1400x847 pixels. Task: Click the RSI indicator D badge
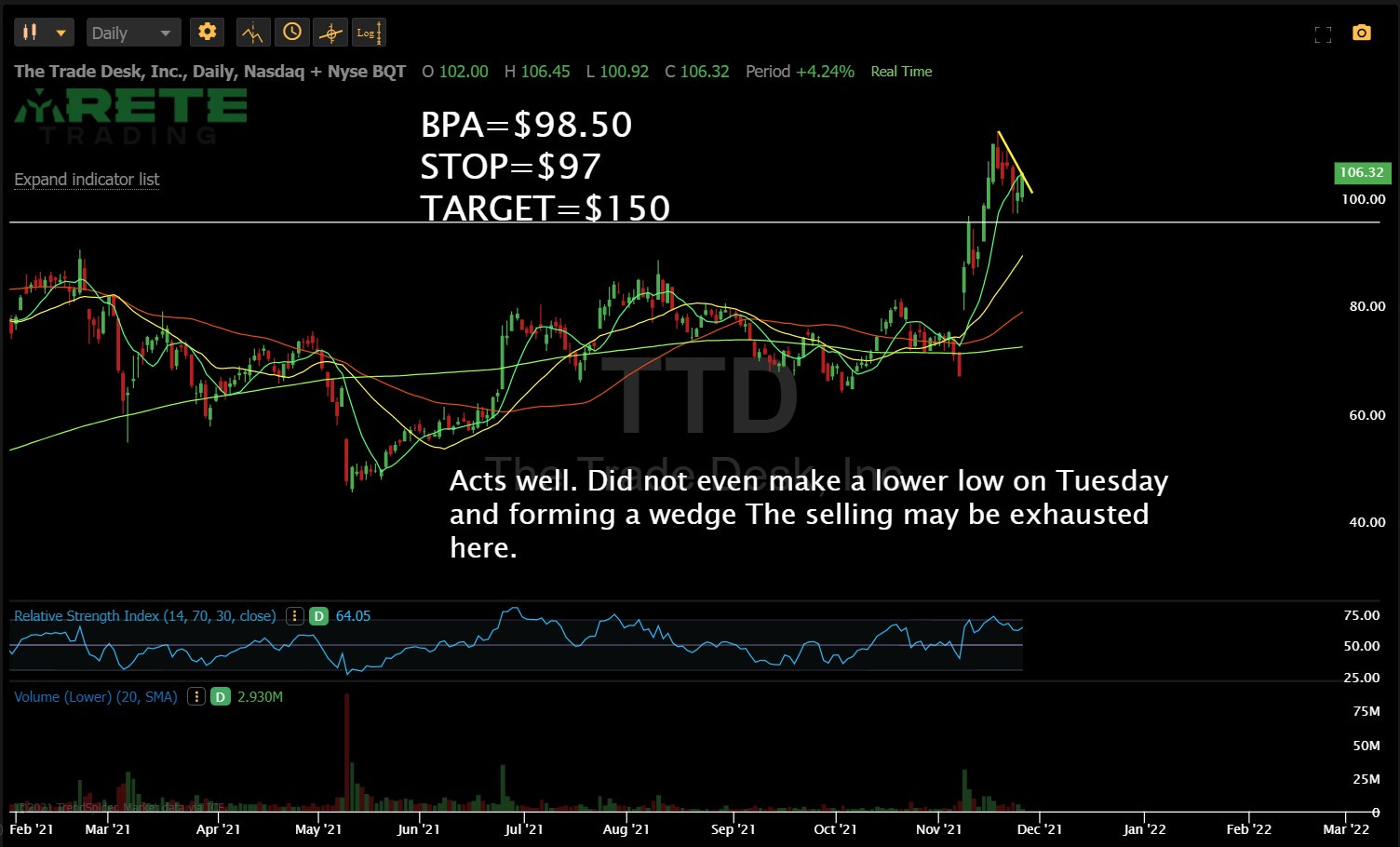point(318,616)
